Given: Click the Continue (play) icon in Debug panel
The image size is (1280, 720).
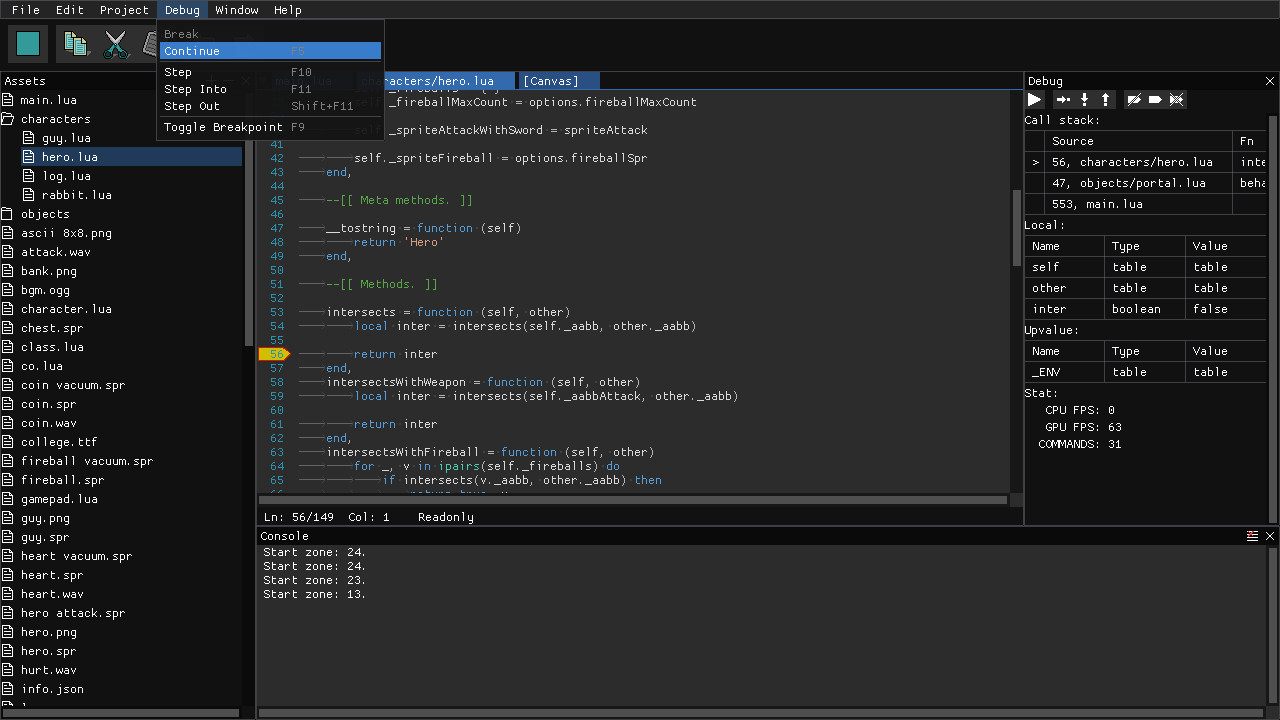Looking at the screenshot, I should point(1034,99).
